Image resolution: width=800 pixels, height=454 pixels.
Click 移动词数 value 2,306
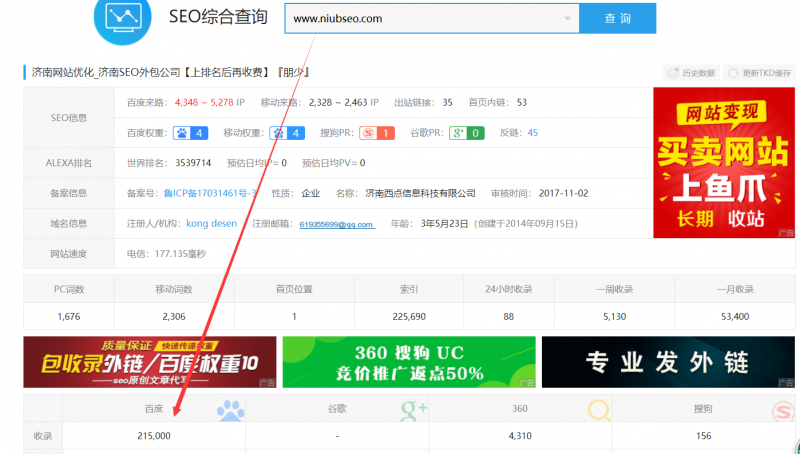pyautogui.click(x=174, y=317)
